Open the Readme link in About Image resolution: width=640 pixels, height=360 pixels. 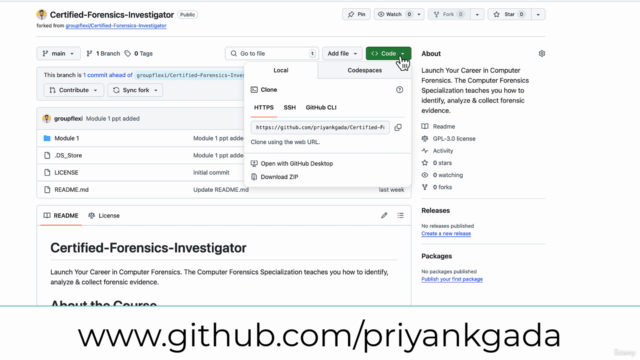click(444, 127)
